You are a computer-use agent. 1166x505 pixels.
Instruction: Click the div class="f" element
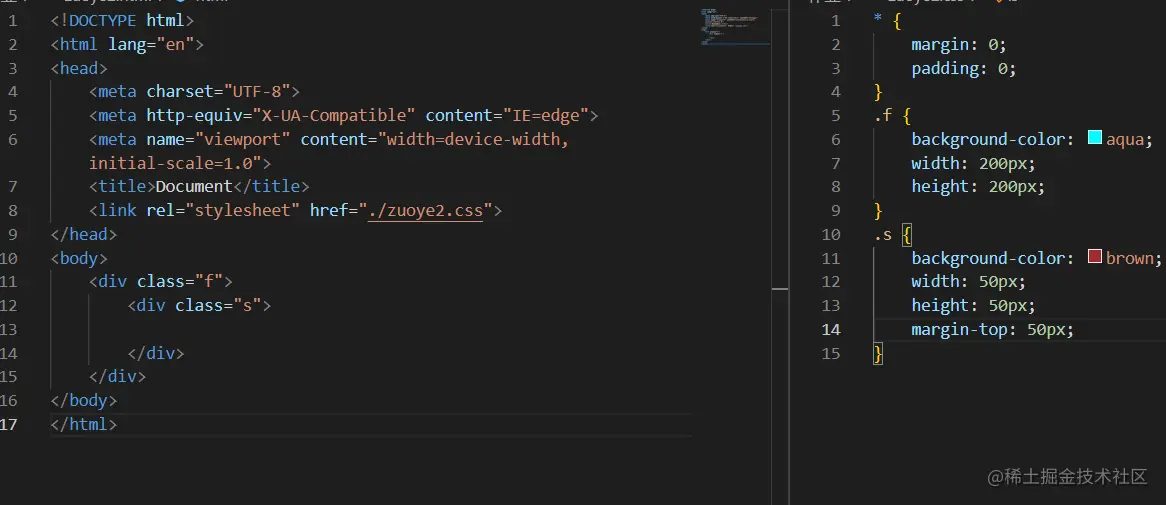pyautogui.click(x=161, y=282)
